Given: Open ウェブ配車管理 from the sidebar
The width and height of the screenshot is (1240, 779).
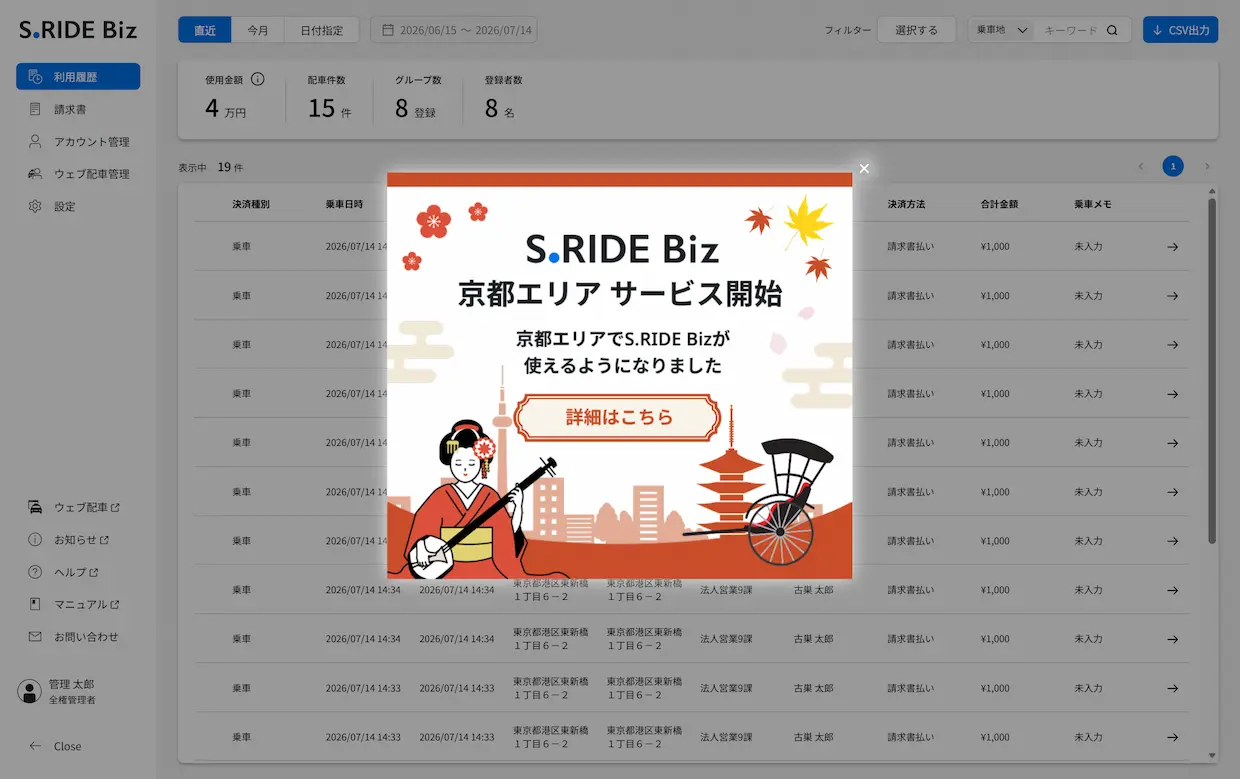Looking at the screenshot, I should click(x=78, y=174).
